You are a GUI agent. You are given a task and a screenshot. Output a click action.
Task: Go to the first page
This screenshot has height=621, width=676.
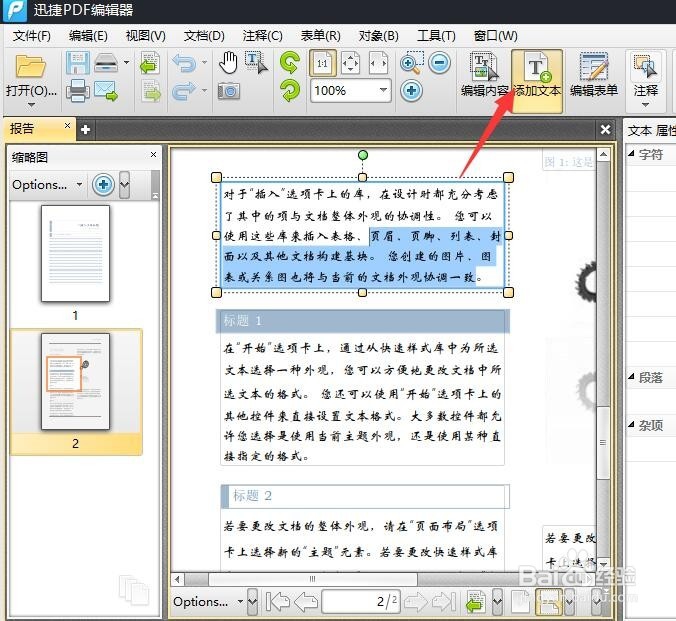278,602
